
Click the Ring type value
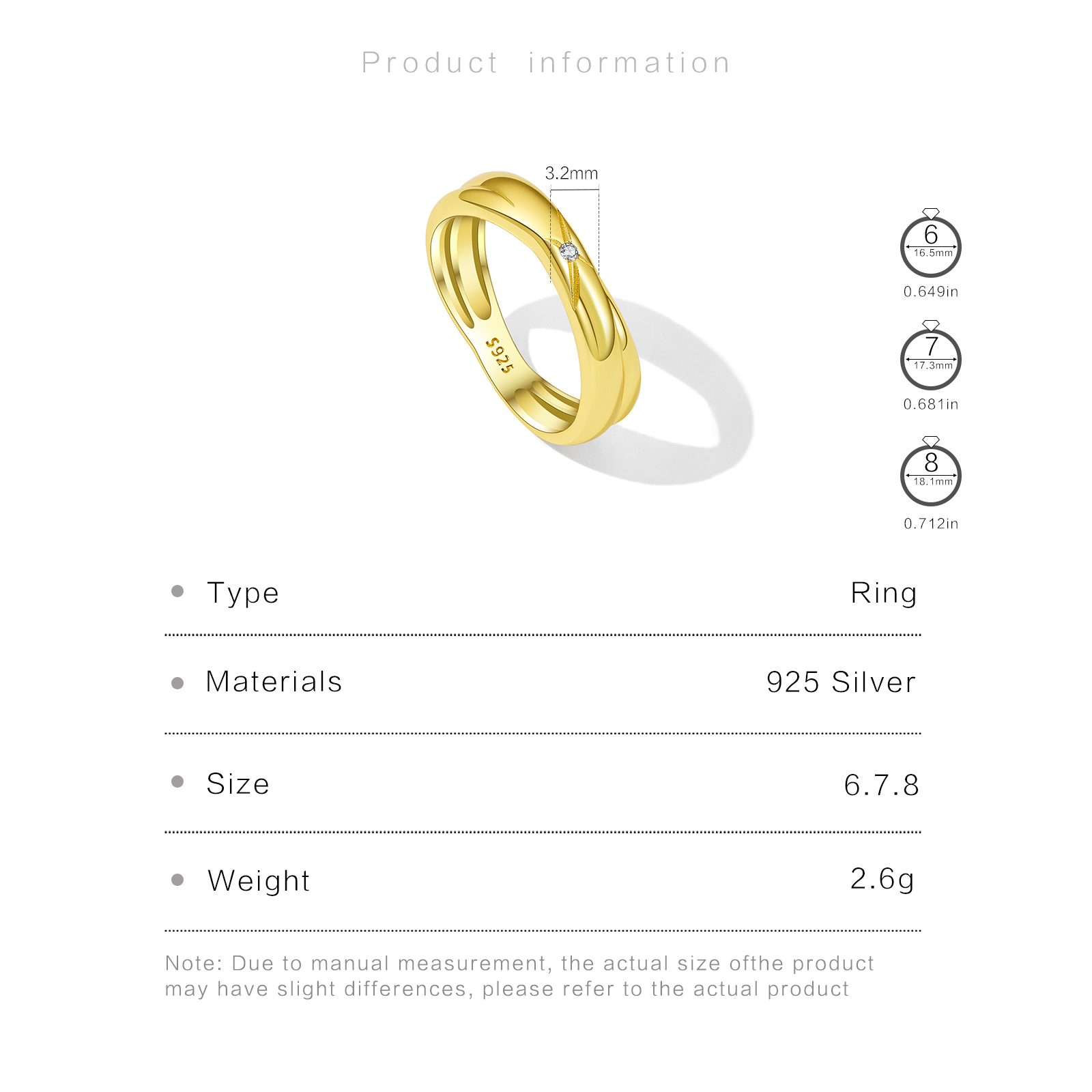884,592
